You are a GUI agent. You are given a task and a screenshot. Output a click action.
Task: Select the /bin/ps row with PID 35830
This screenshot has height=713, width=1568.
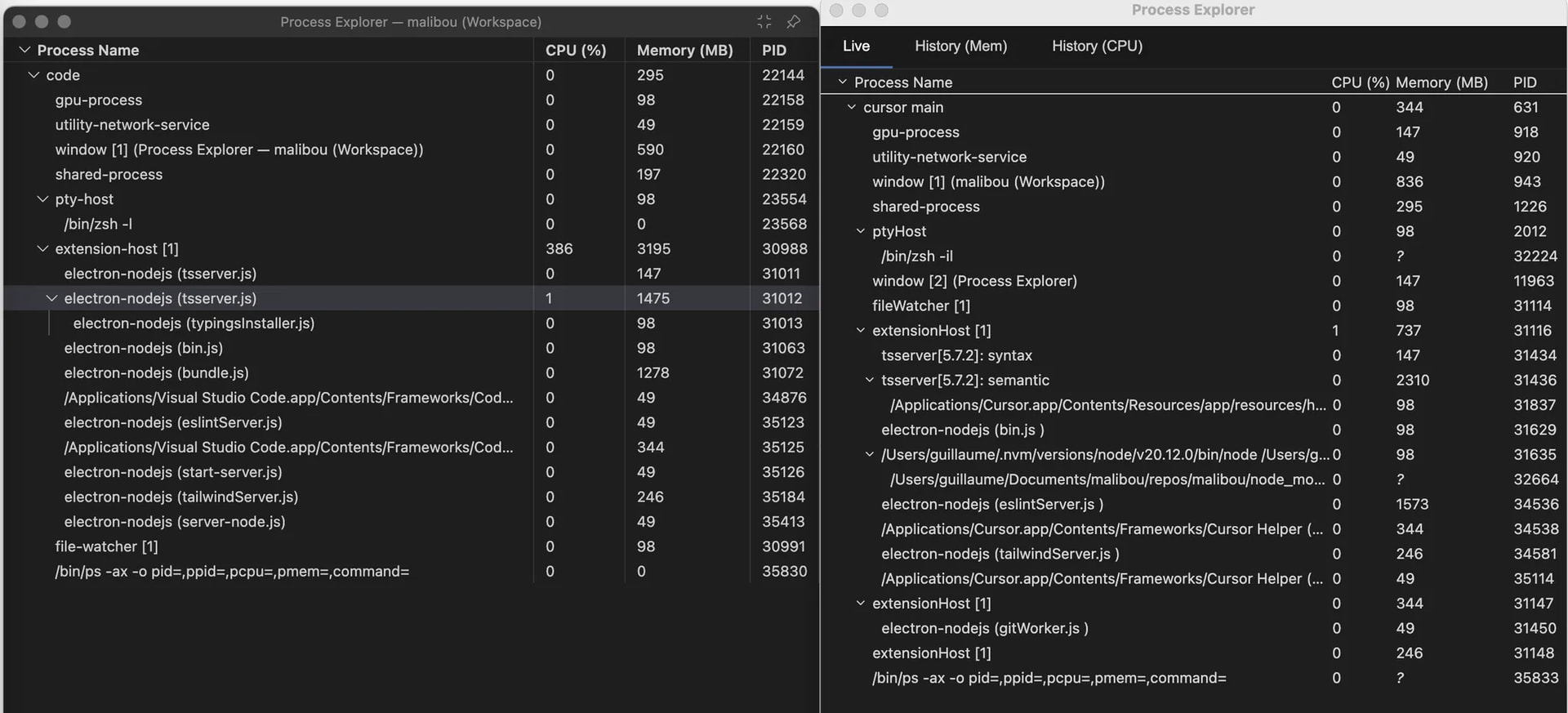(412, 572)
